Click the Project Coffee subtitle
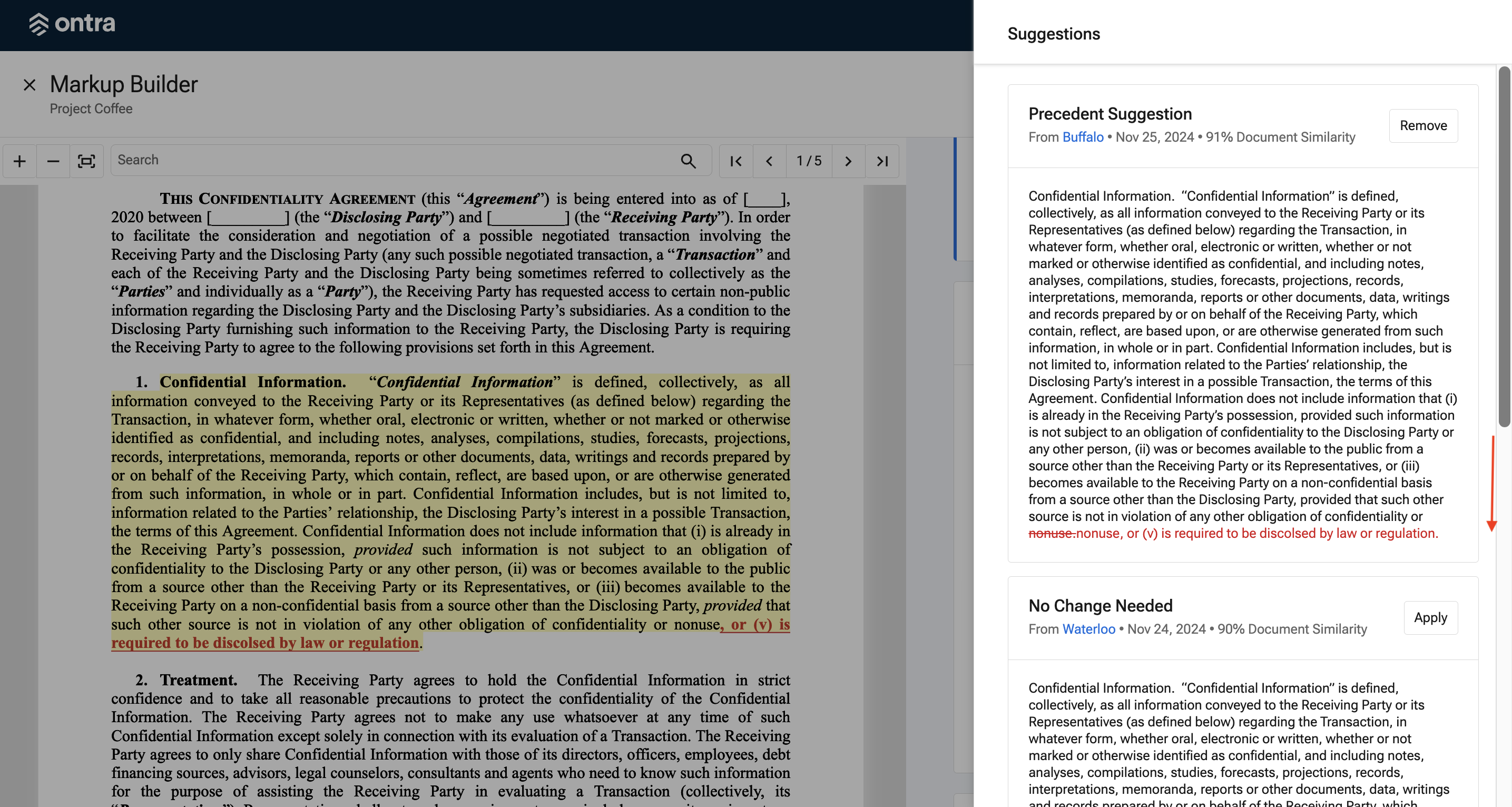Viewport: 1512px width, 807px height. click(x=91, y=109)
